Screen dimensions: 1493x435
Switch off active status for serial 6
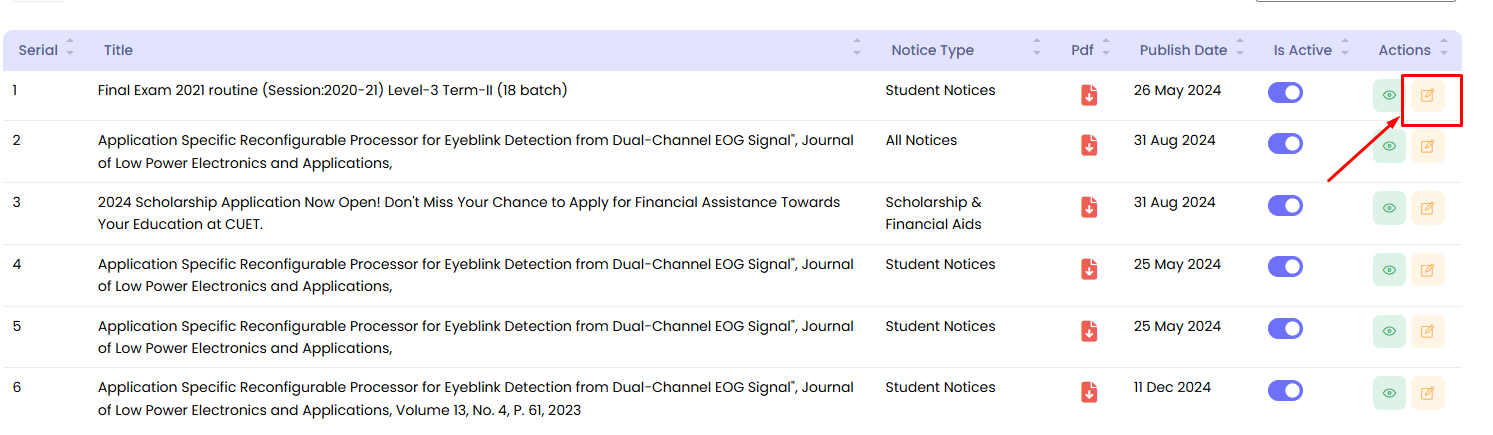[x=1285, y=390]
